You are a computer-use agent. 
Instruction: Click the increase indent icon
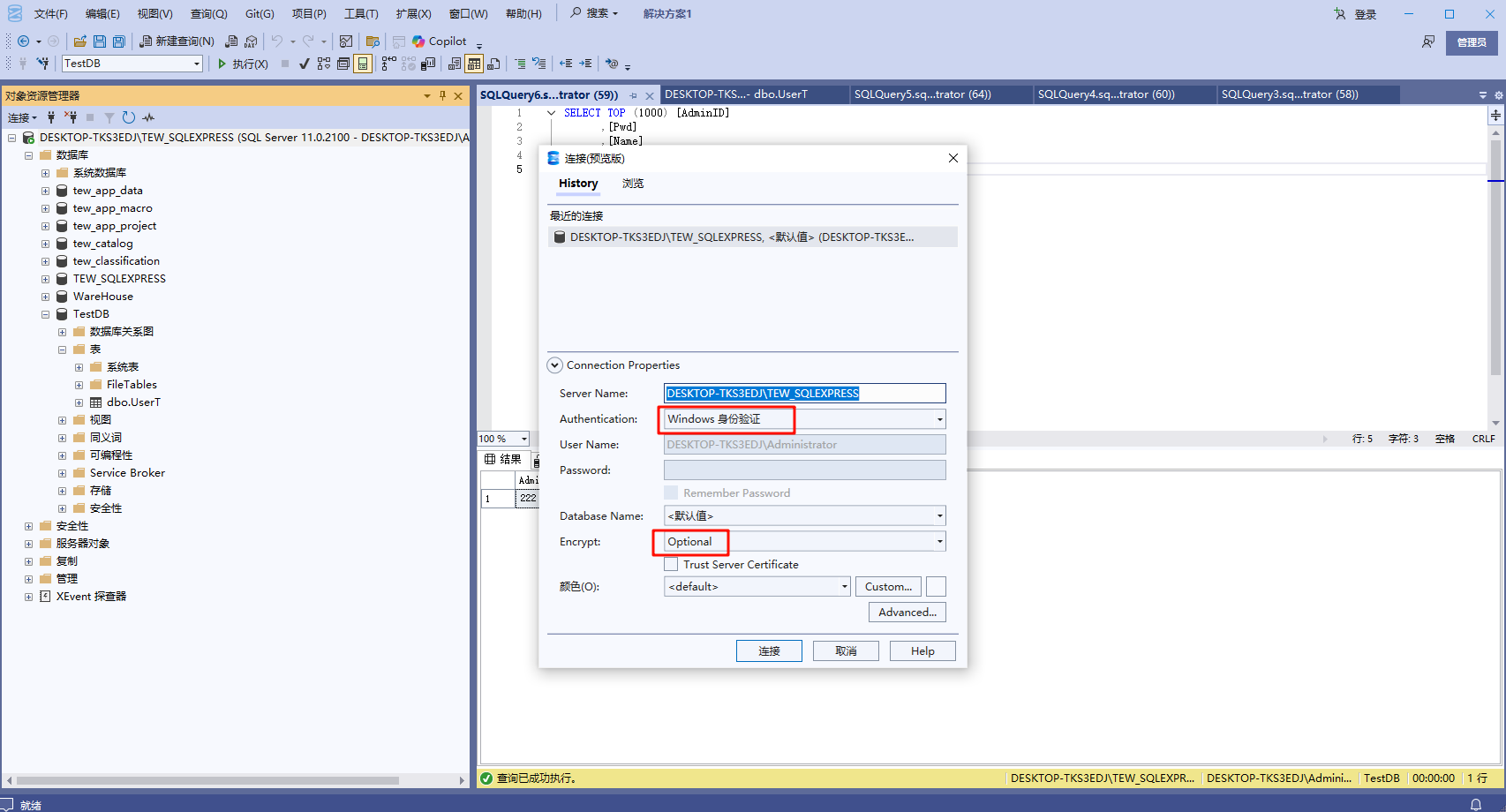pyautogui.click(x=585, y=64)
